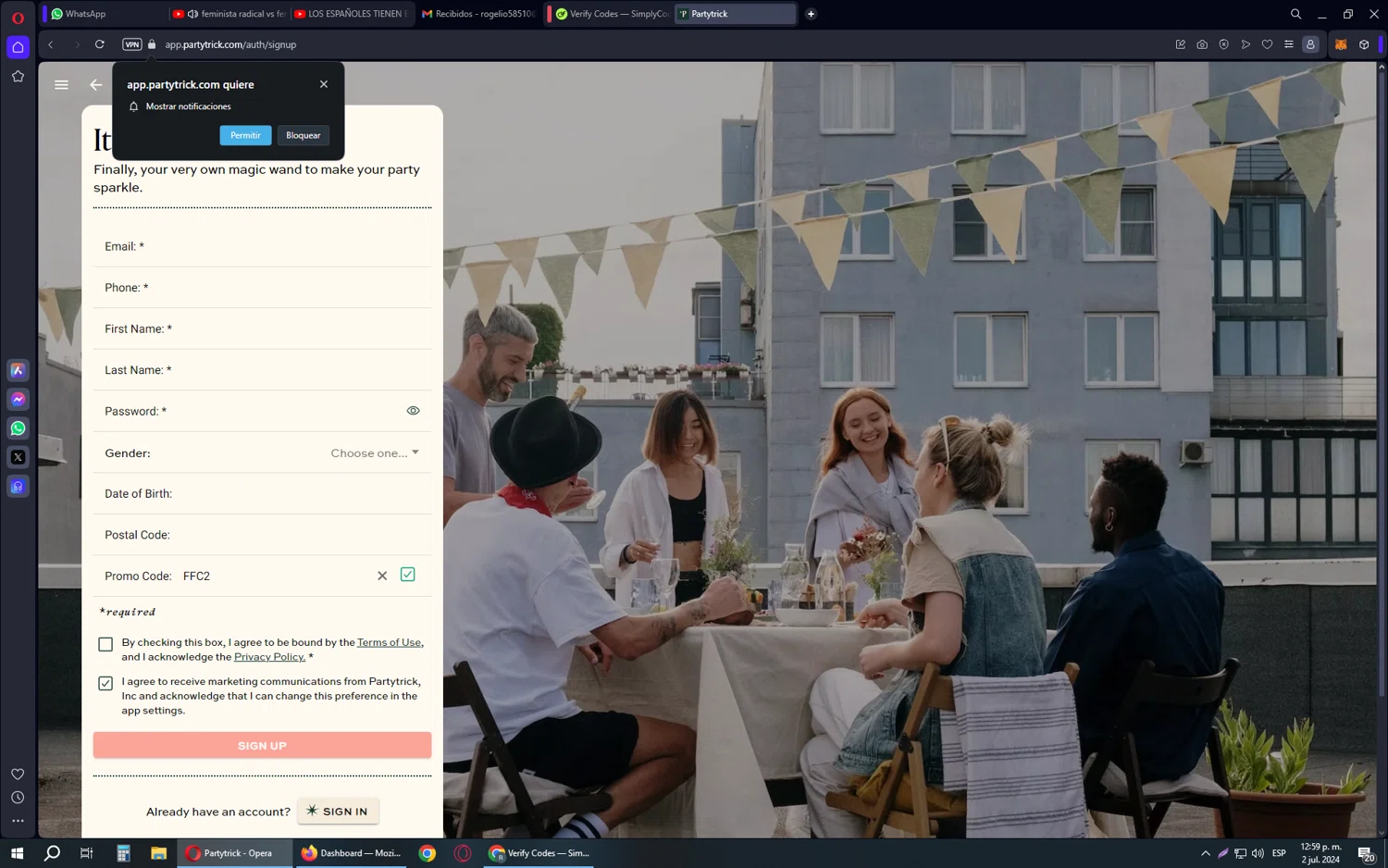Open the hamburger menu on Partytrick page
The width and height of the screenshot is (1388, 868).
coord(61,84)
